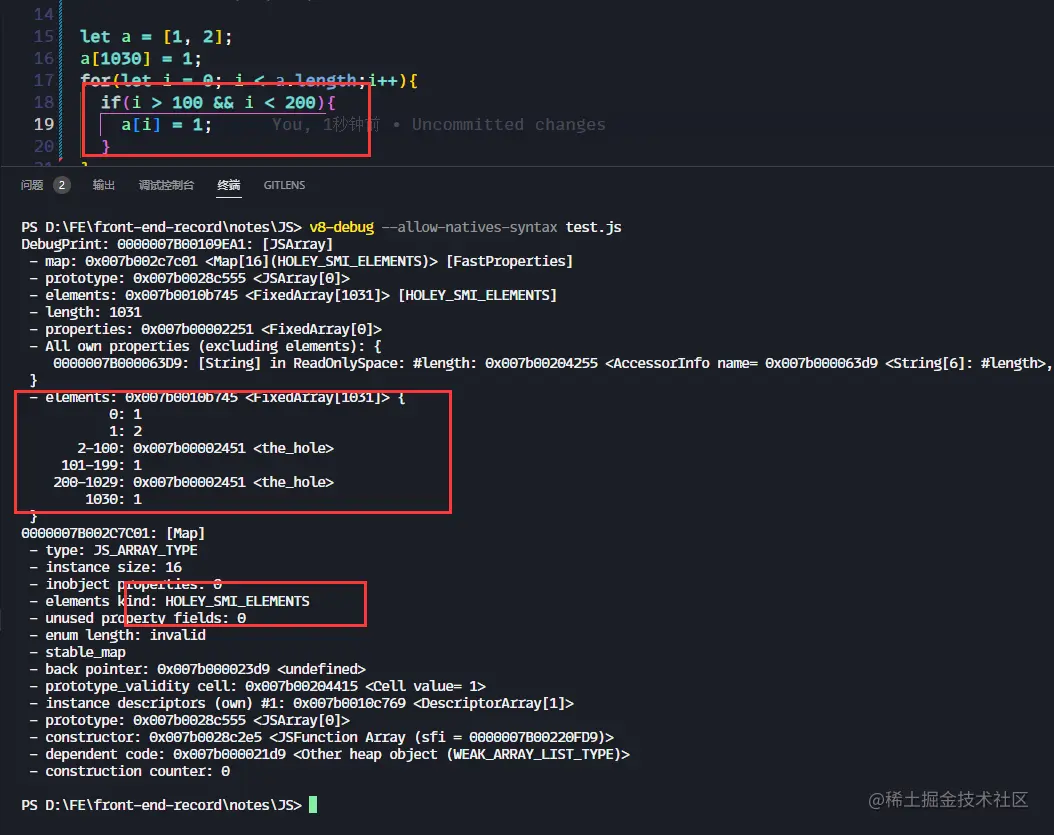1054x835 pixels.
Task: Click the '0: 1' element entry
Action: 125,414
